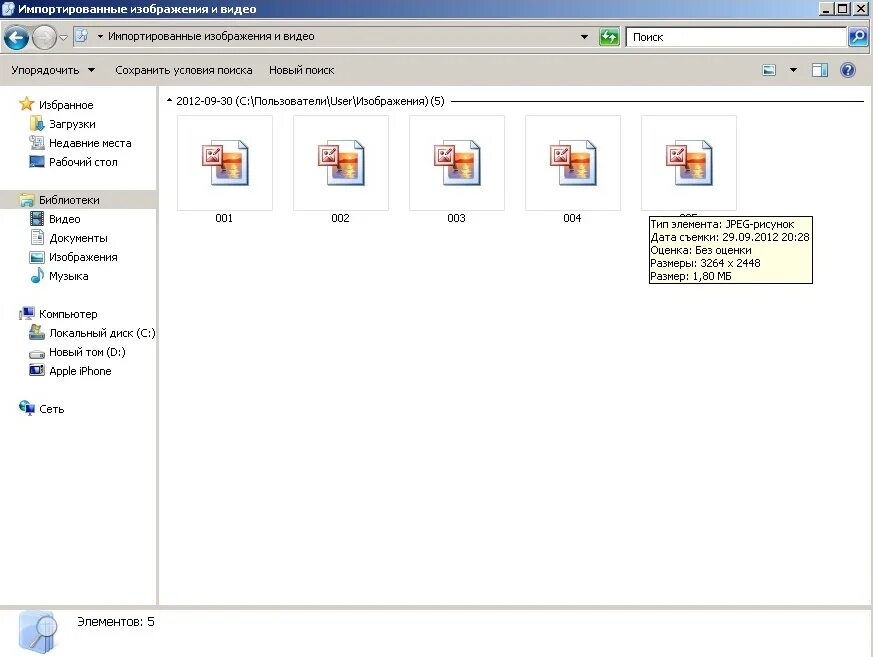Open the Музыка library

point(68,276)
